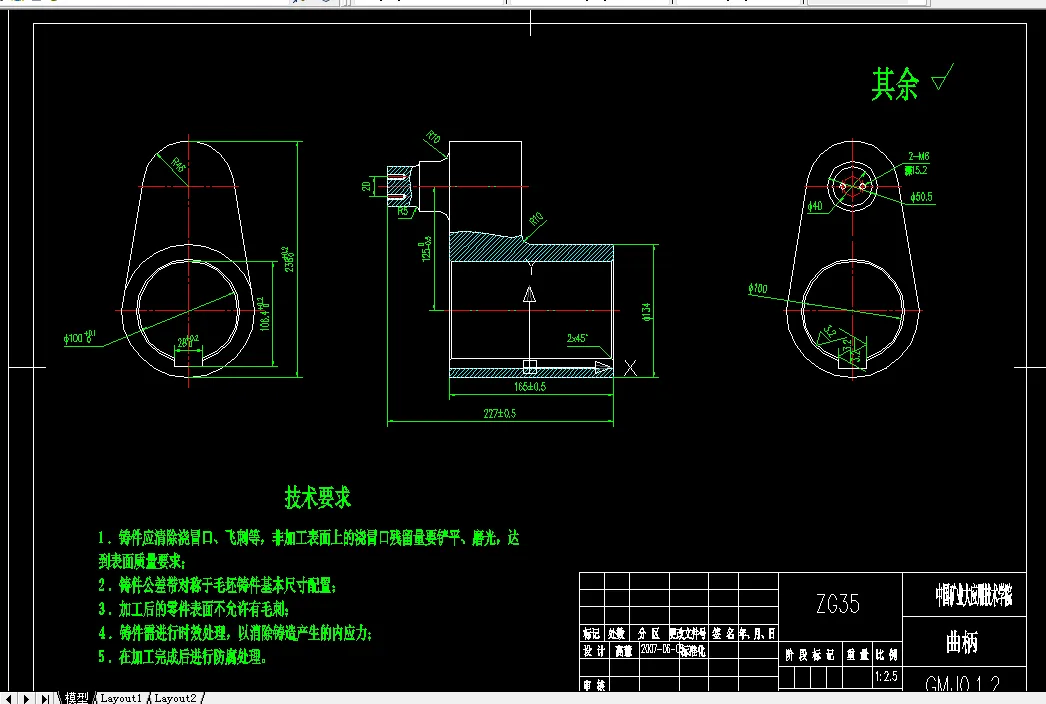Viewport: 1046px width, 704px height.
Task: Select the R46 radius label
Action: click(x=178, y=165)
